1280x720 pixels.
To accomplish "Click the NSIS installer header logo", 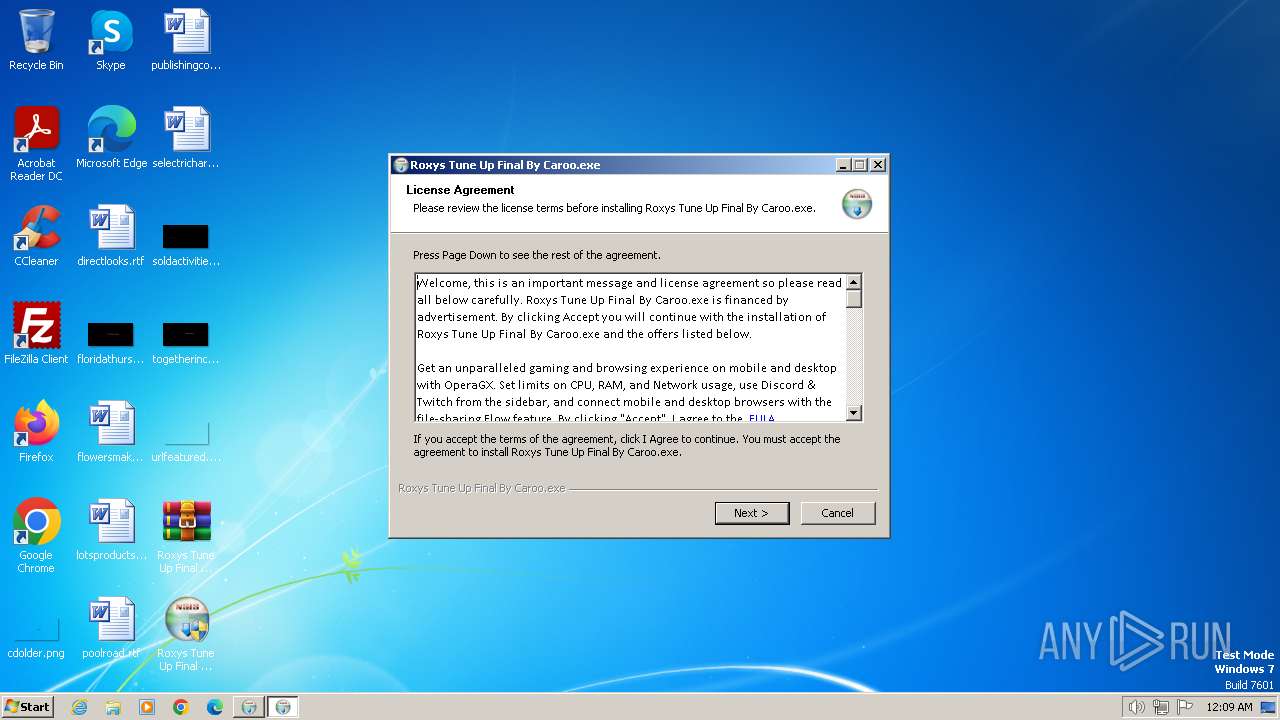I will tap(857, 203).
